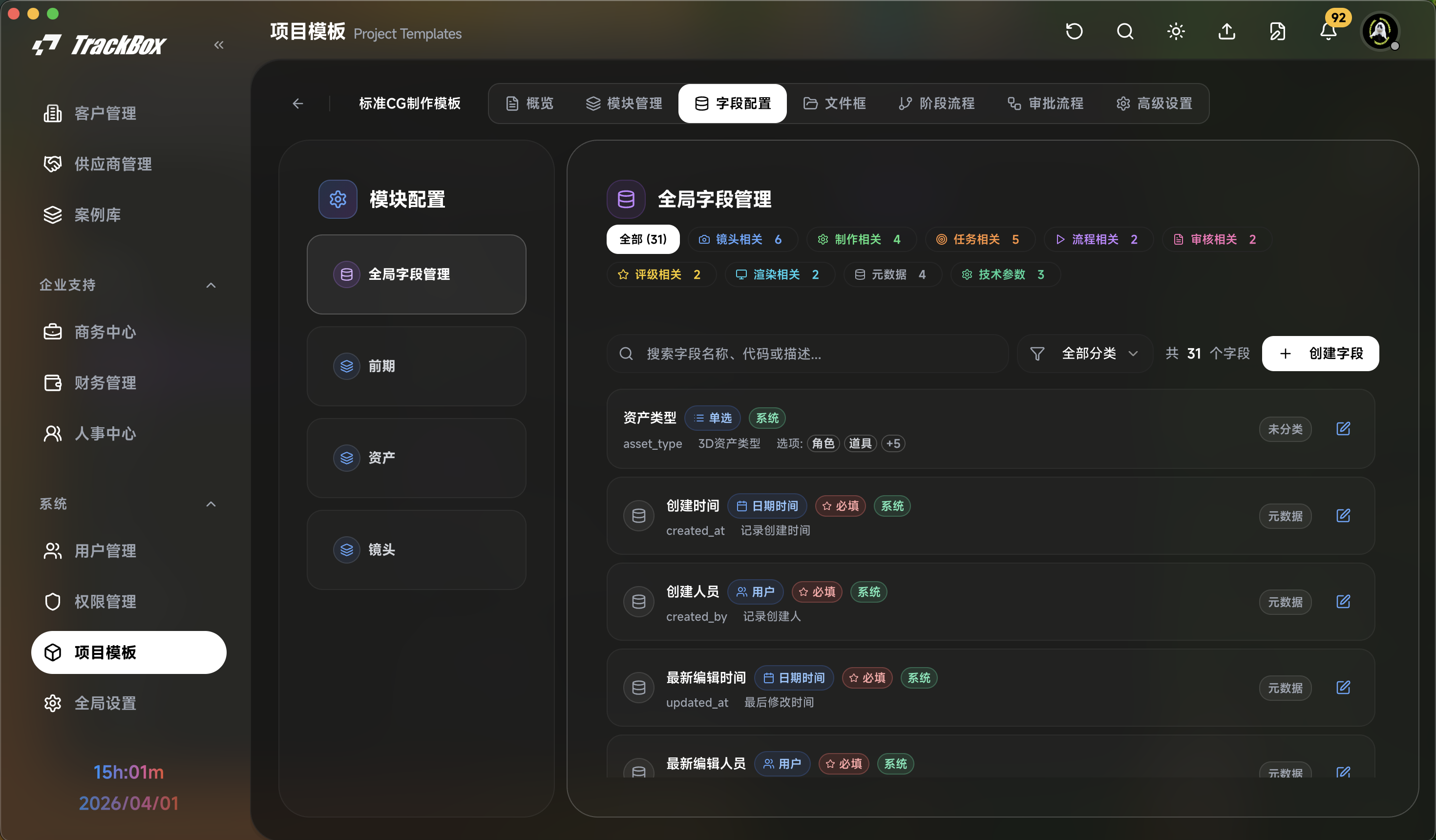Select the 资产 module item
Viewport: 1436px width, 840px height.
point(416,458)
